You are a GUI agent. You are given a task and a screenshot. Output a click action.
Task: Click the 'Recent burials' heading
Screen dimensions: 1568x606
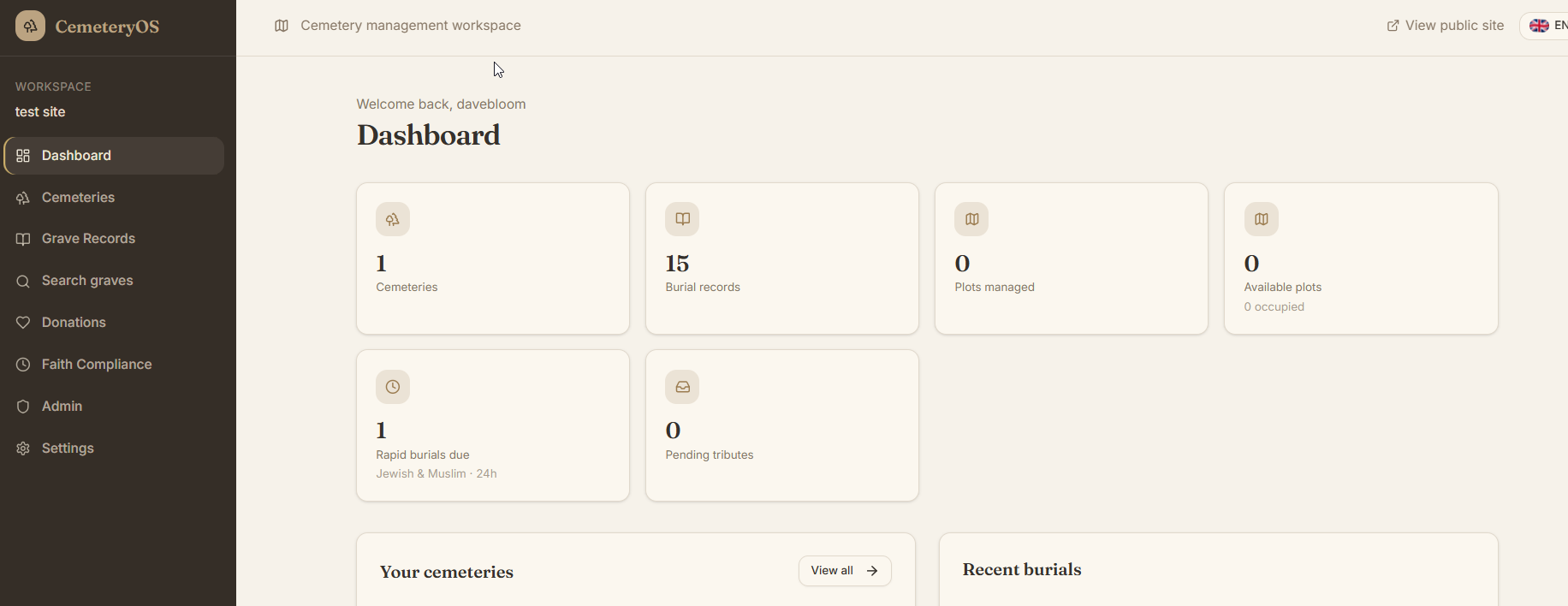pos(1022,569)
